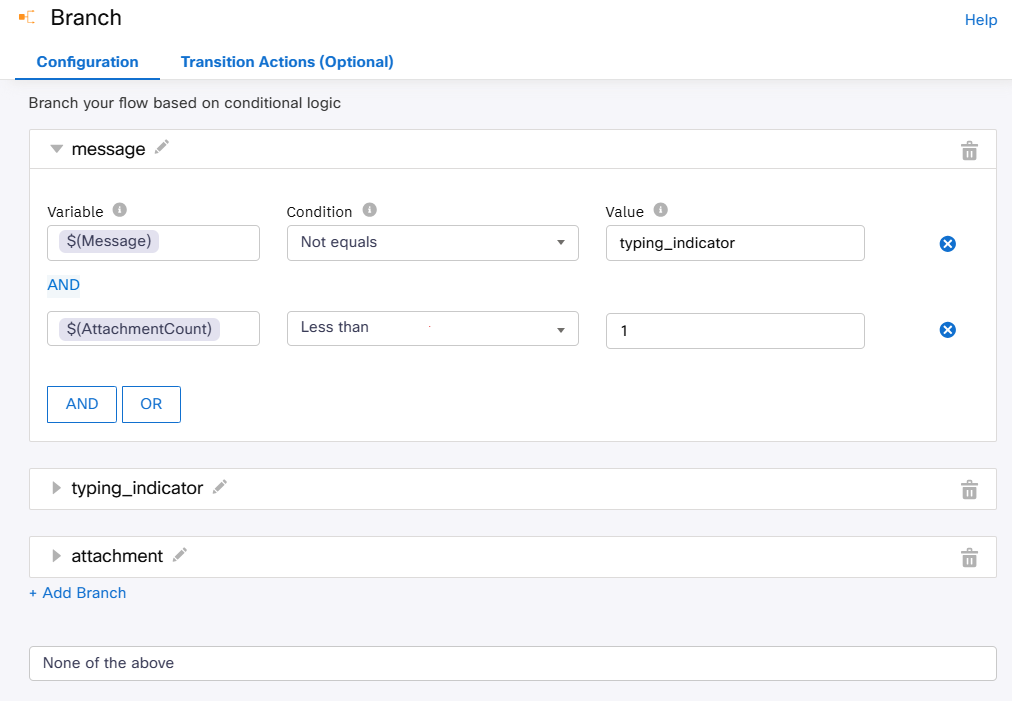Remove the $(Message) condition row
The width and height of the screenshot is (1012, 701).
(947, 244)
